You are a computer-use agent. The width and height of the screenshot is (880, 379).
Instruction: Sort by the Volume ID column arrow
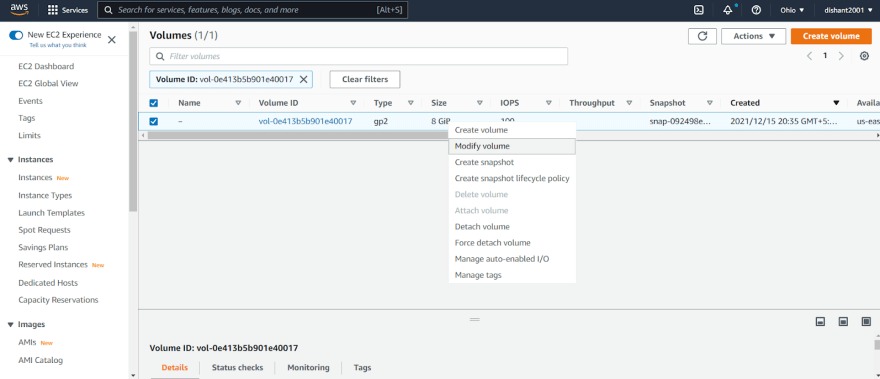click(353, 103)
